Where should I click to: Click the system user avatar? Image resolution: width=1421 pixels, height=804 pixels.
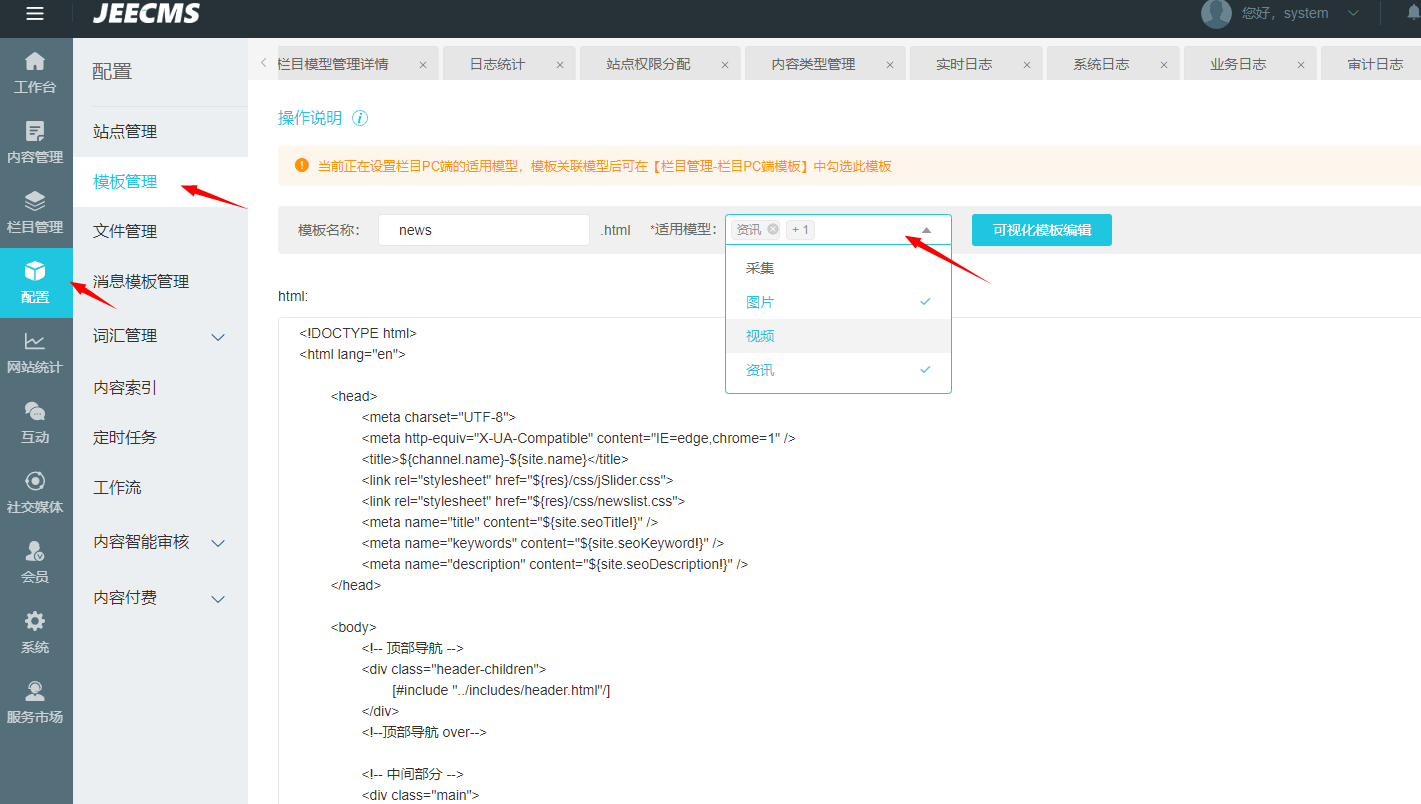click(x=1216, y=13)
